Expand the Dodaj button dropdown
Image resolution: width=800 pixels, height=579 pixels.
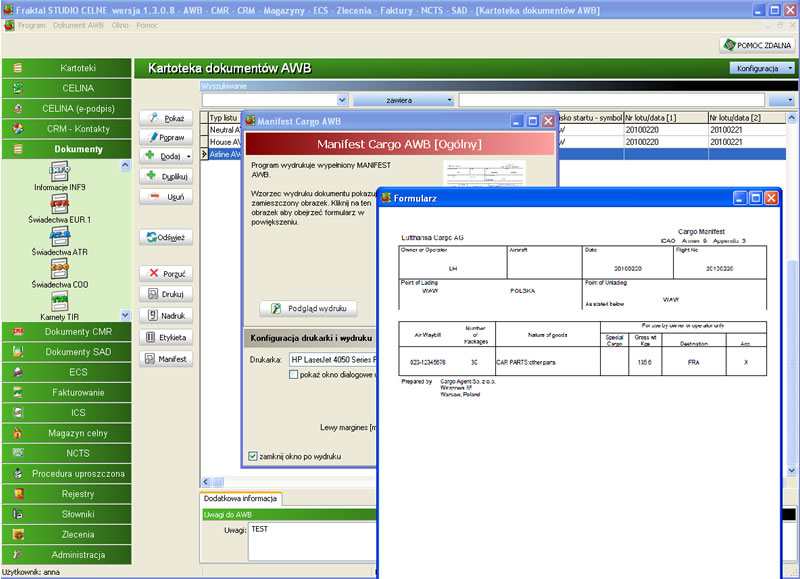point(189,157)
